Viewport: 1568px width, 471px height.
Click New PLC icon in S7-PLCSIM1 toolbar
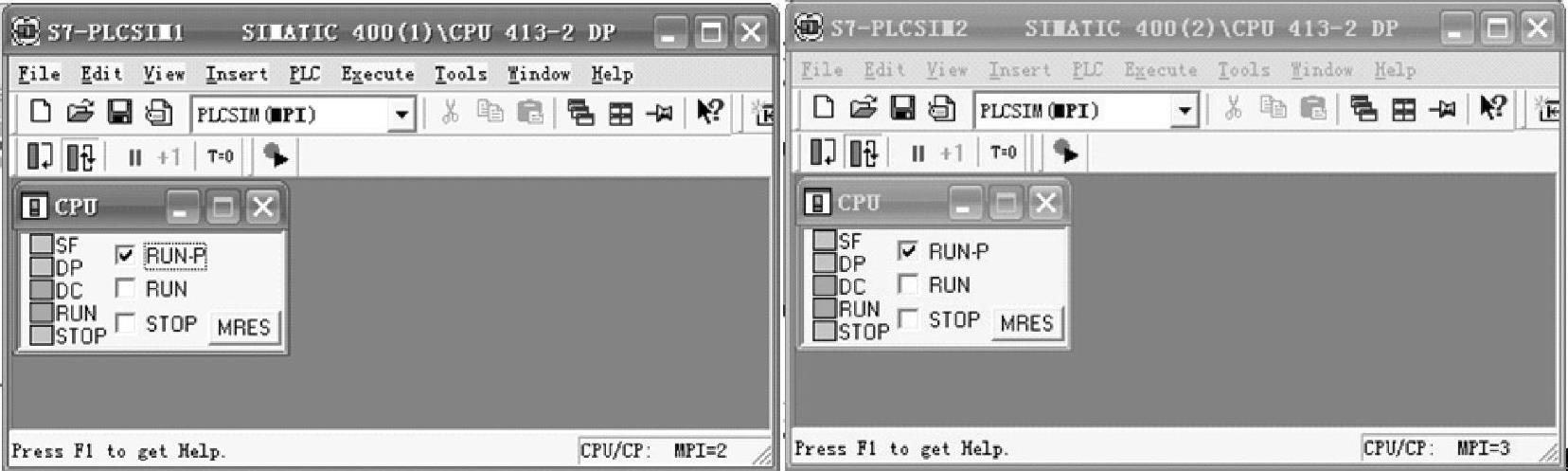pos(39,113)
